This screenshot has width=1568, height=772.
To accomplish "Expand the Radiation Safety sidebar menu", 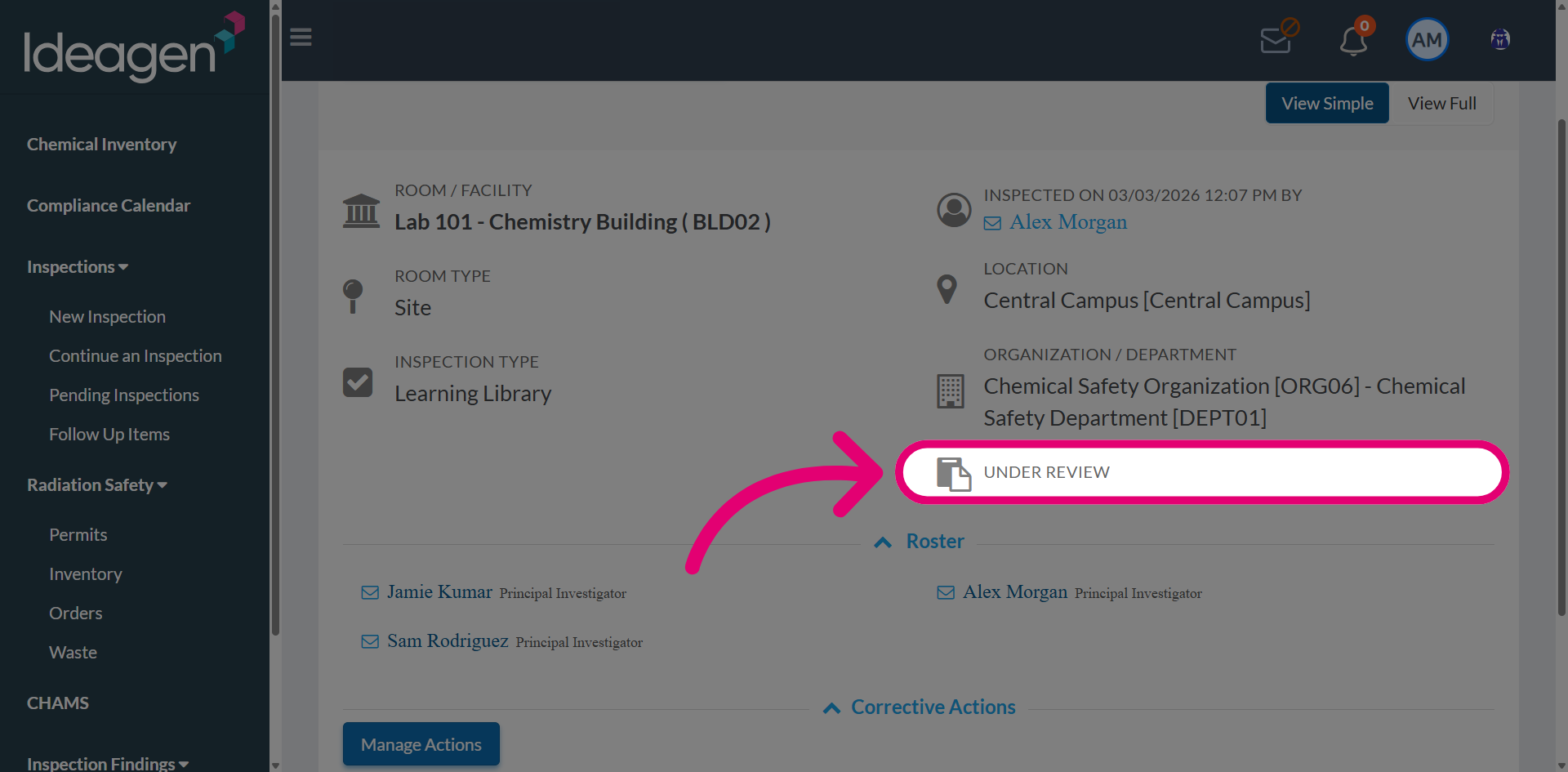I will [97, 485].
